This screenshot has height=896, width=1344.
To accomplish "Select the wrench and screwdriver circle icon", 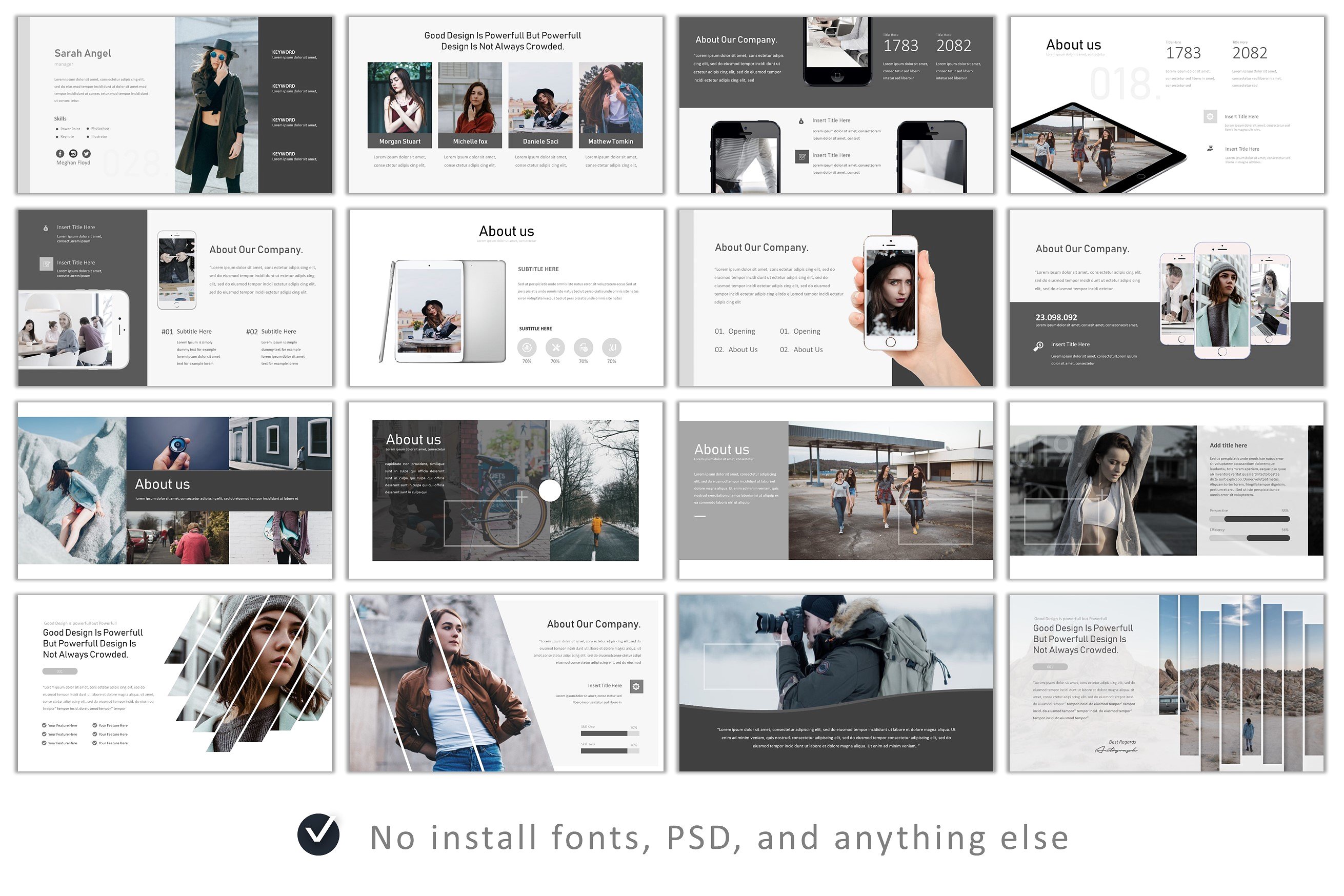I will pos(555,348).
